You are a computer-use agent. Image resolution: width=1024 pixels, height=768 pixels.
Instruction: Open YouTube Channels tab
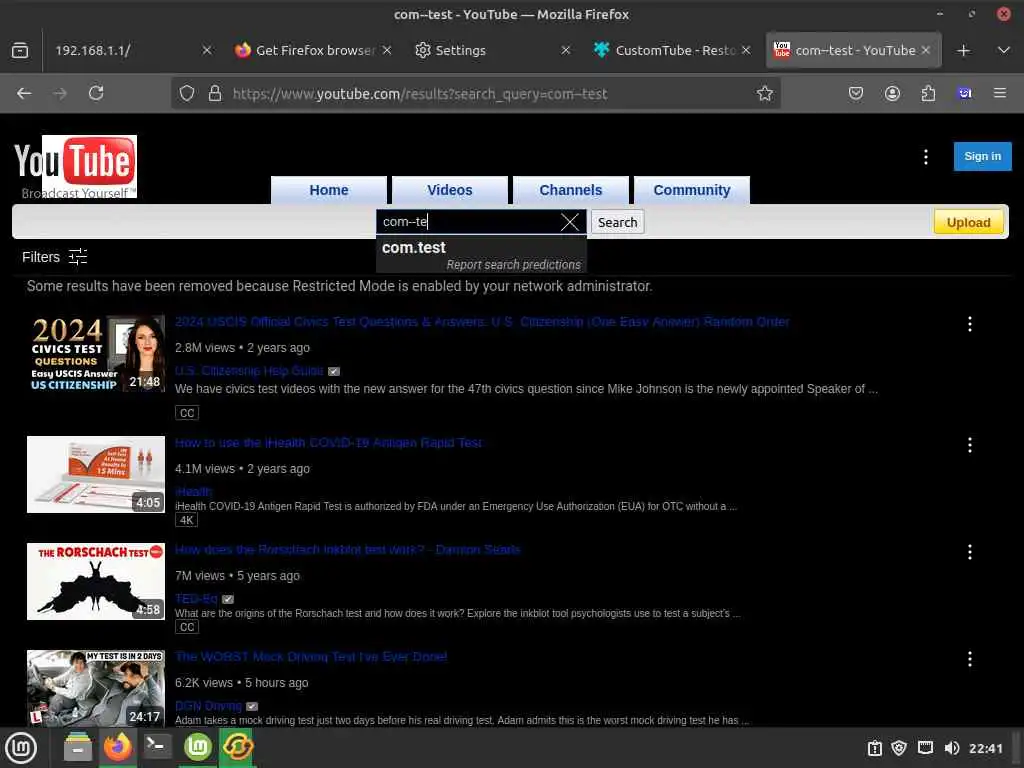(x=571, y=190)
